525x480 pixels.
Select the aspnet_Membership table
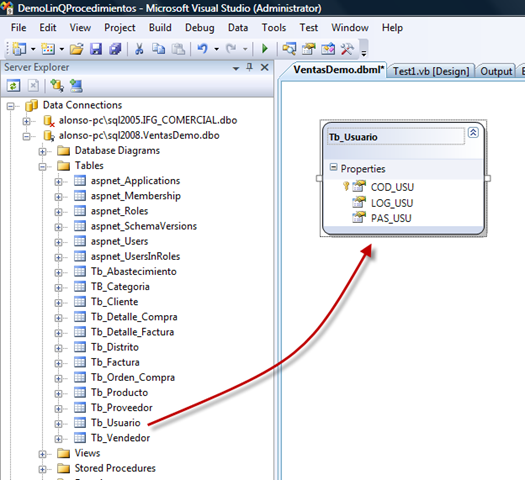click(x=136, y=196)
